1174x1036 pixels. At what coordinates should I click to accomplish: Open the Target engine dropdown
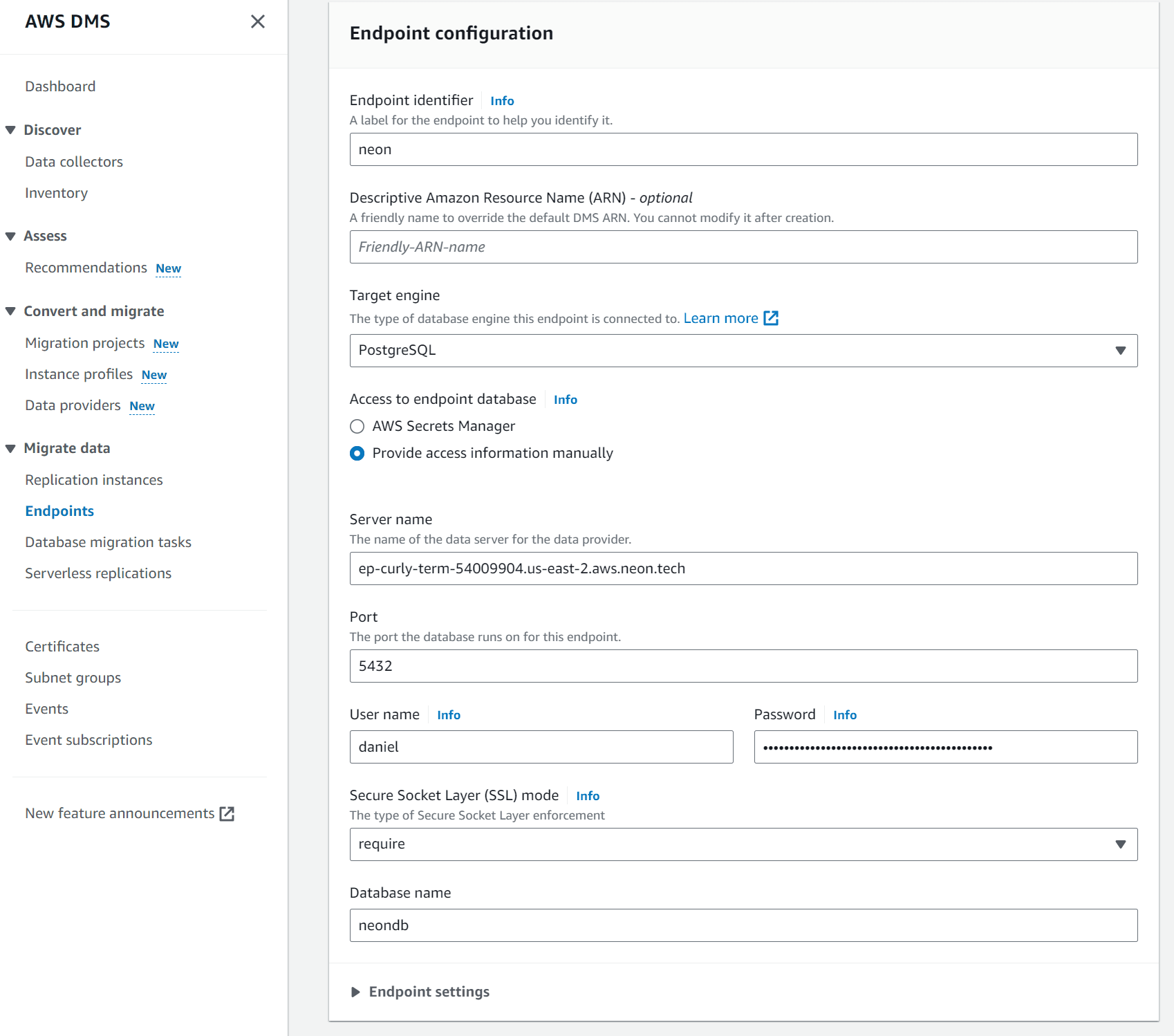click(x=1121, y=350)
